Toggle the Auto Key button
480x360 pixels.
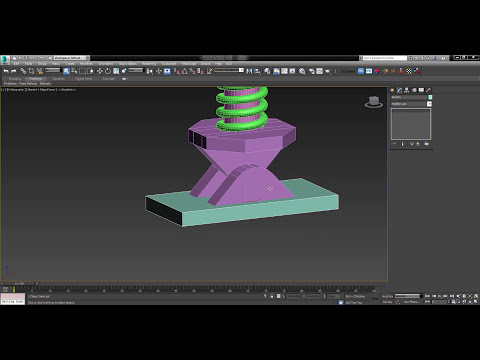387,296
